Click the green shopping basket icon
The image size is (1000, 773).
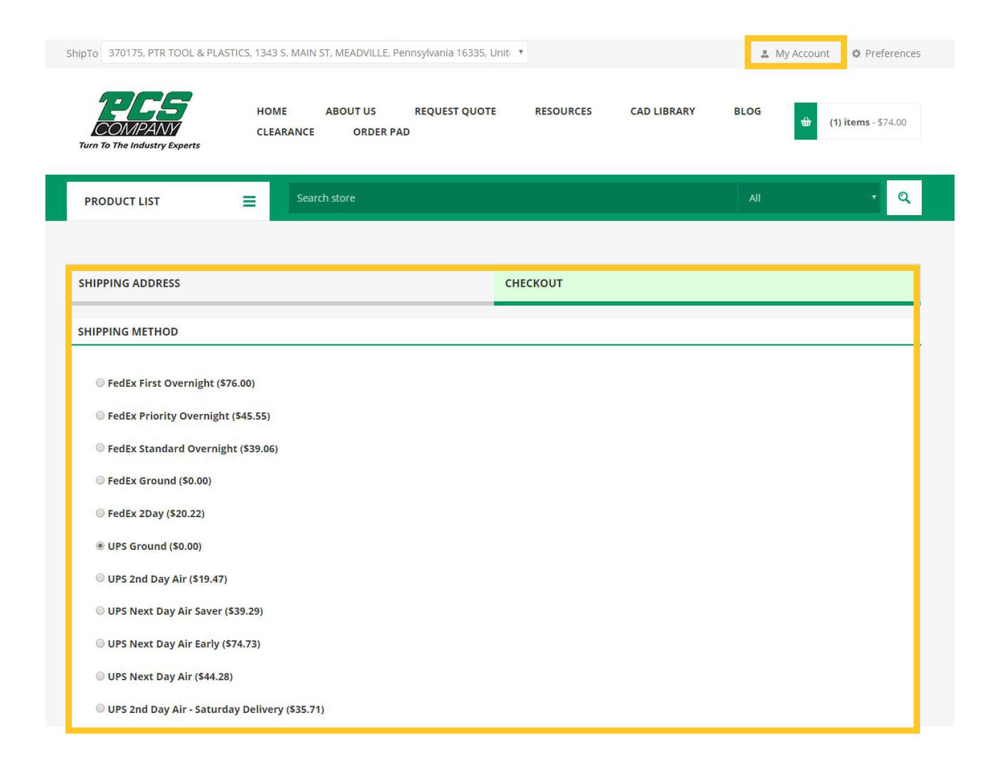pyautogui.click(x=805, y=122)
